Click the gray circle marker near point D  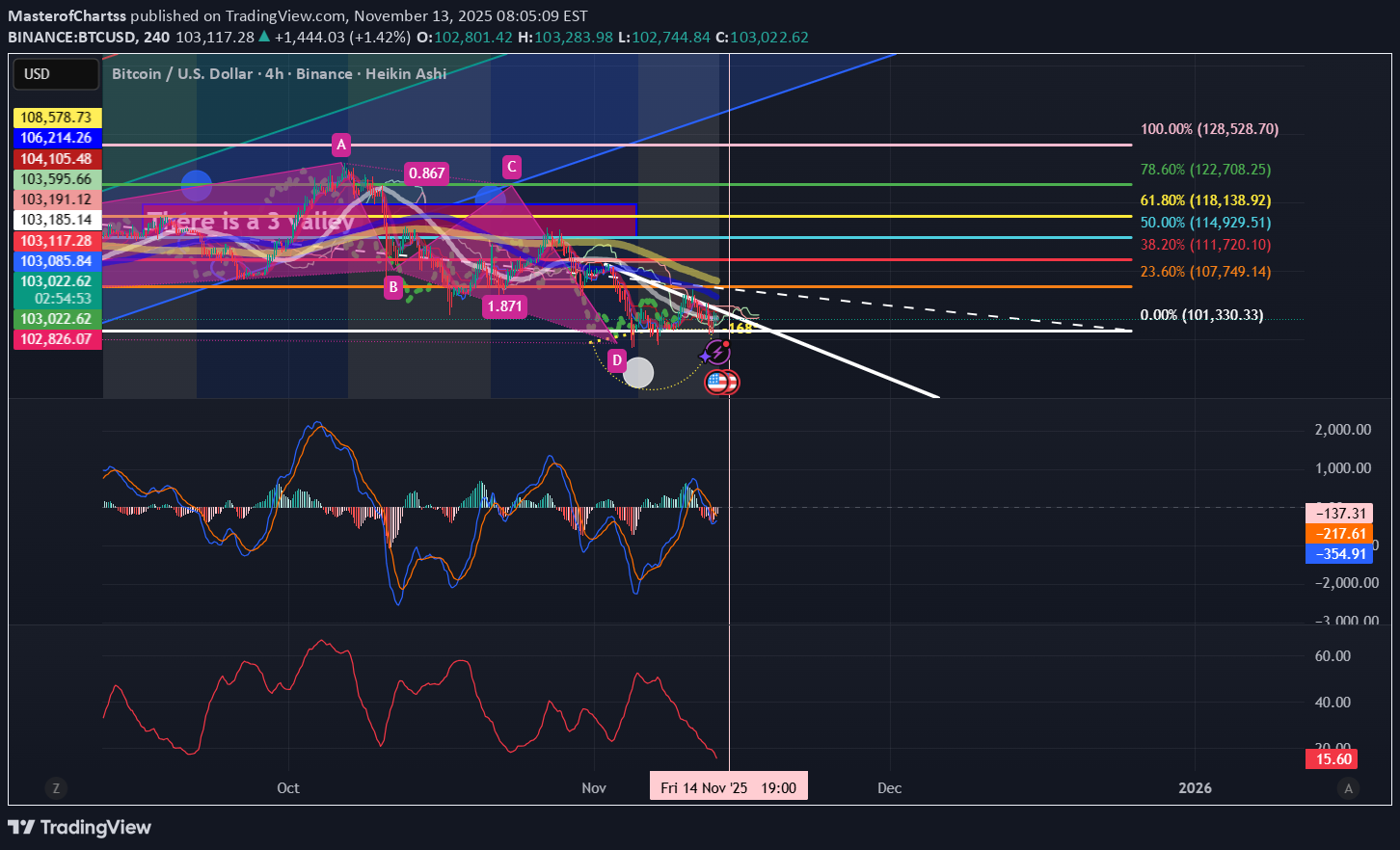point(638,373)
